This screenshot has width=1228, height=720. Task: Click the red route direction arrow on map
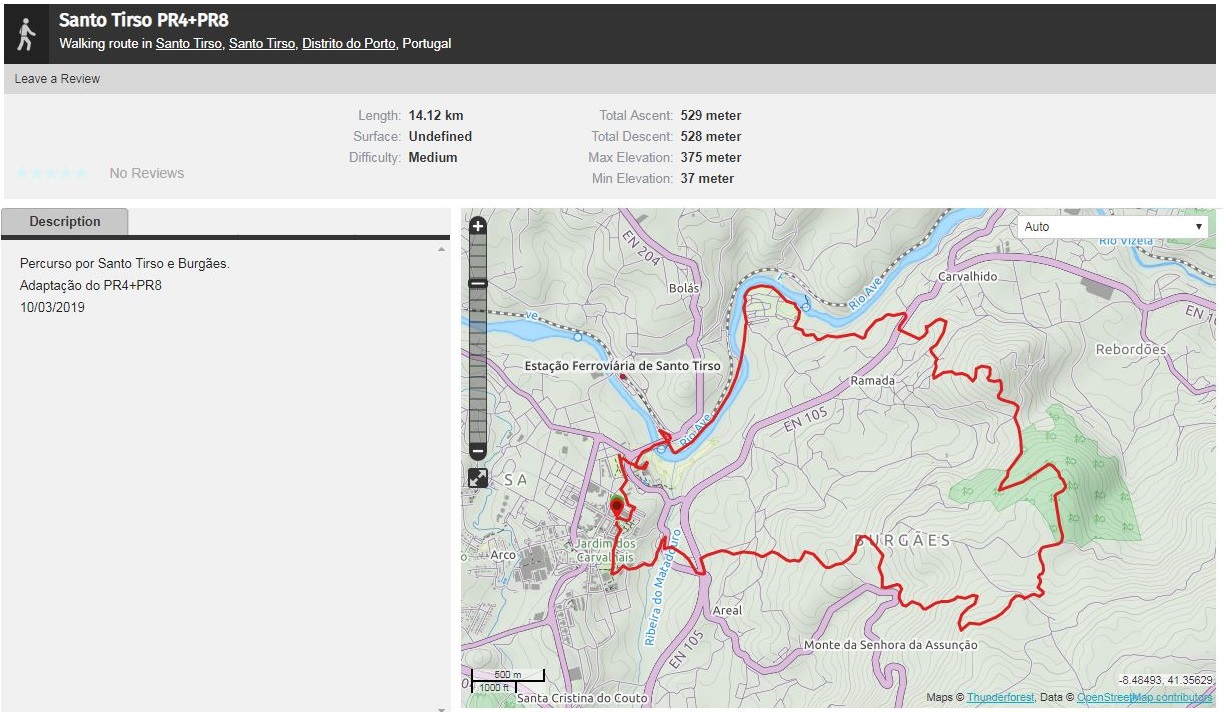(665, 437)
